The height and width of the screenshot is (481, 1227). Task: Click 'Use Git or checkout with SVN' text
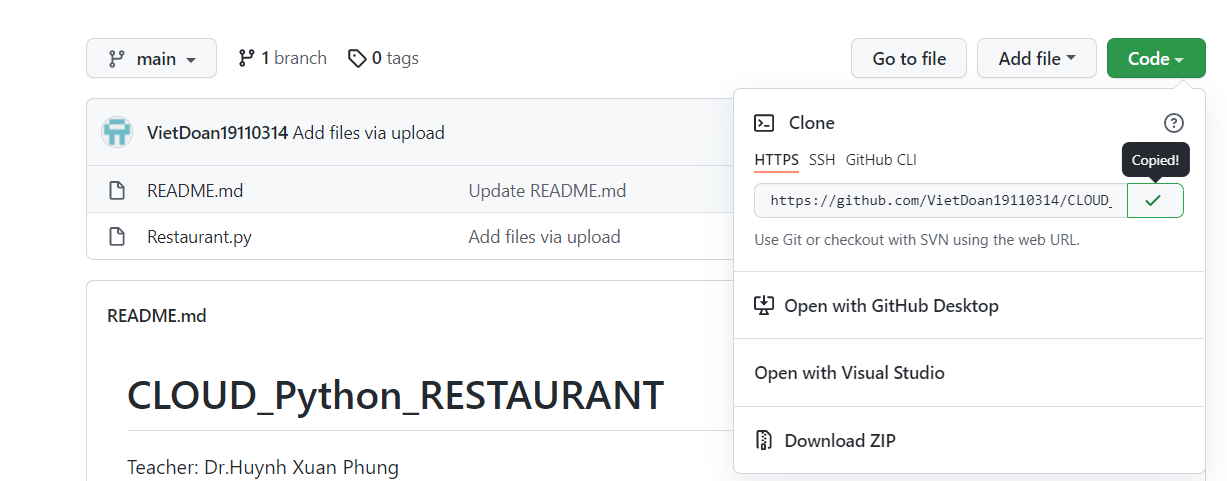tap(917, 240)
